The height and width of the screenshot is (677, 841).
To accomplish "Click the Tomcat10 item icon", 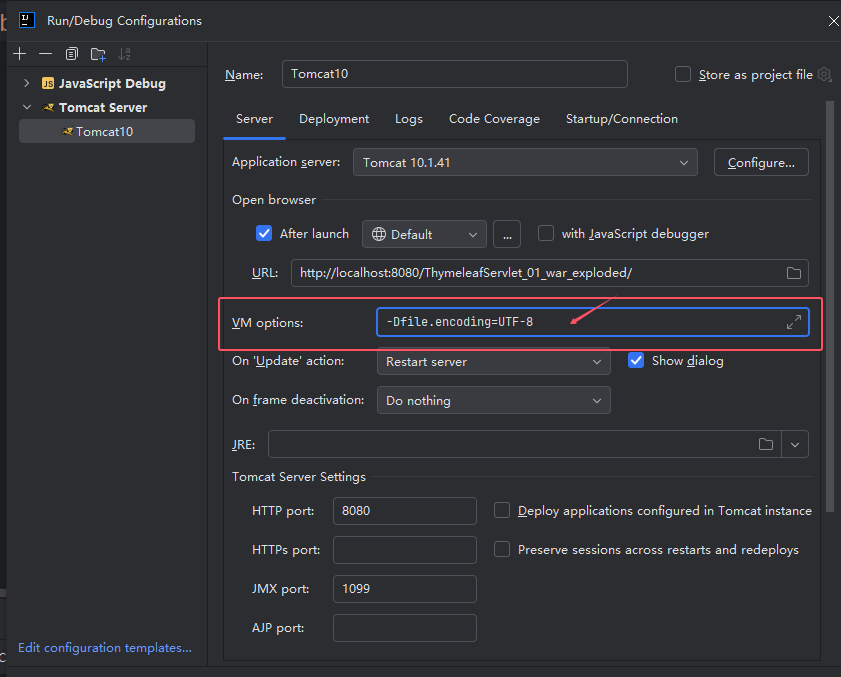I will coord(68,131).
